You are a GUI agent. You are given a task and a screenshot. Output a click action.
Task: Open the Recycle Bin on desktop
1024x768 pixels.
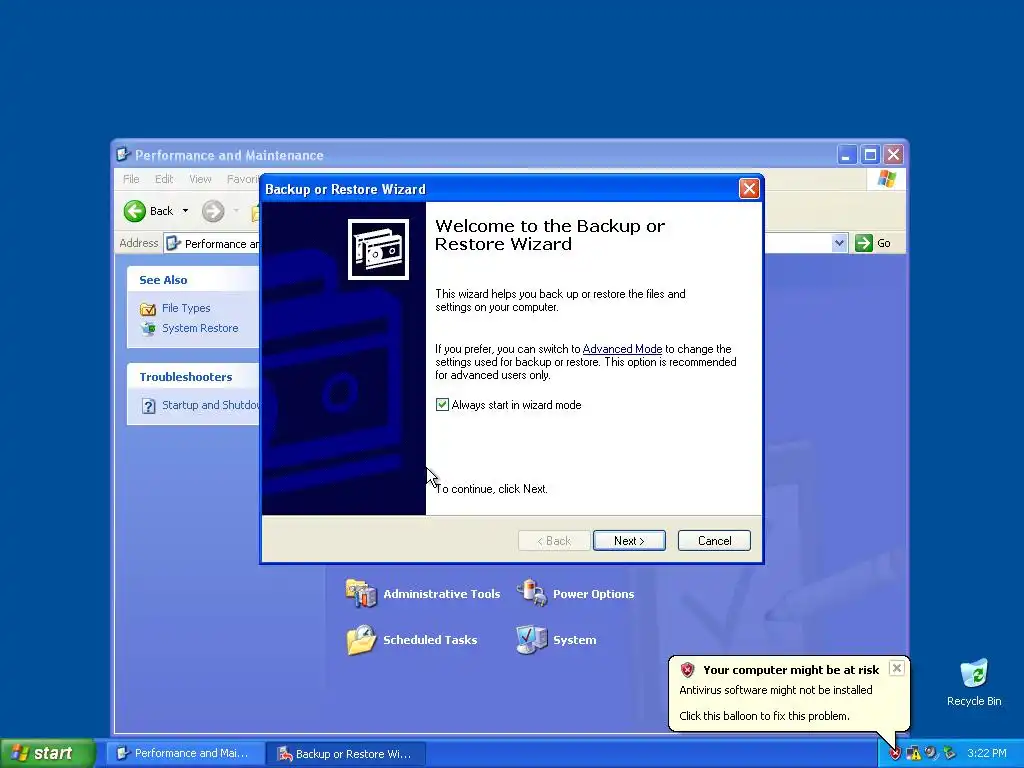974,682
